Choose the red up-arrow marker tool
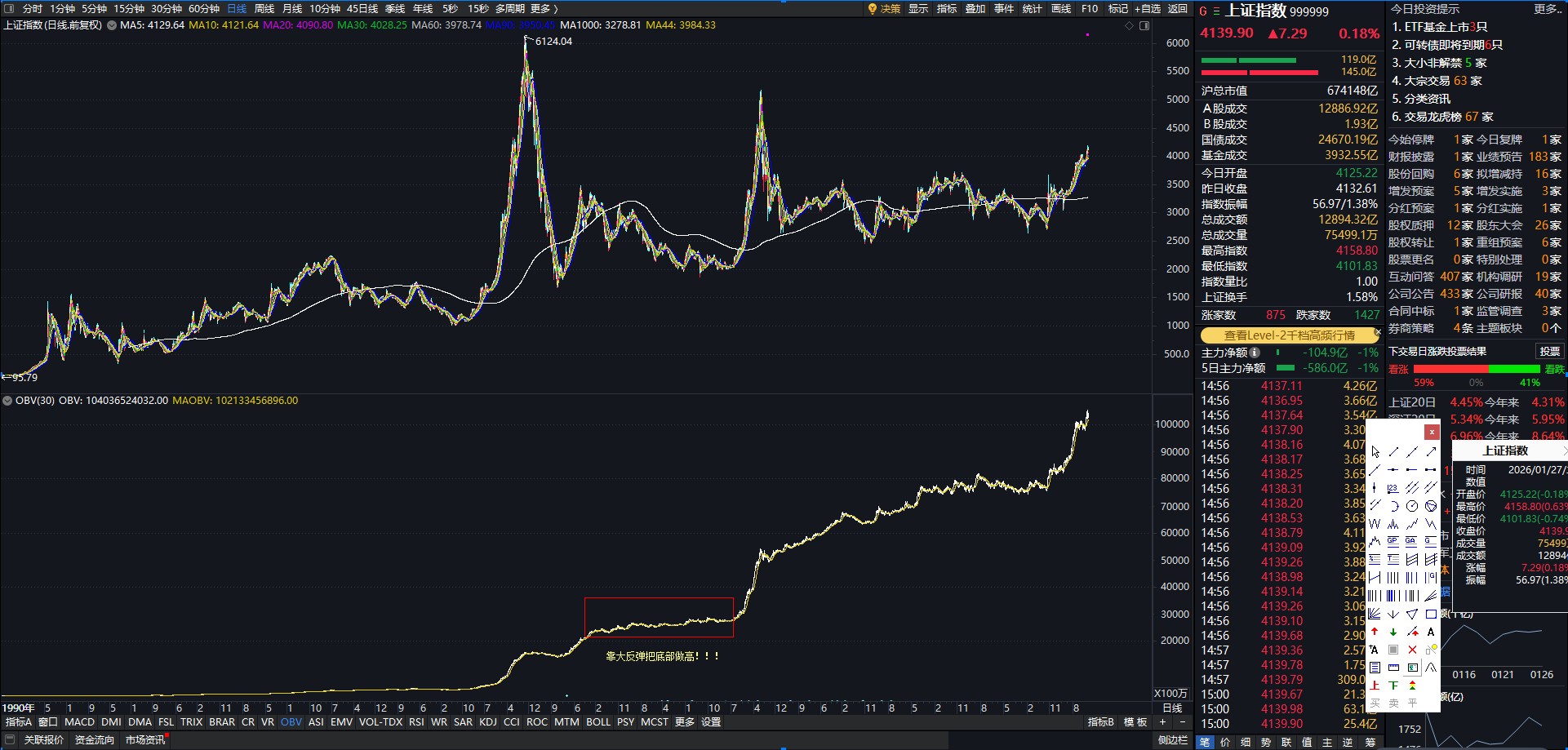The height and width of the screenshot is (750, 1568). point(1375,632)
